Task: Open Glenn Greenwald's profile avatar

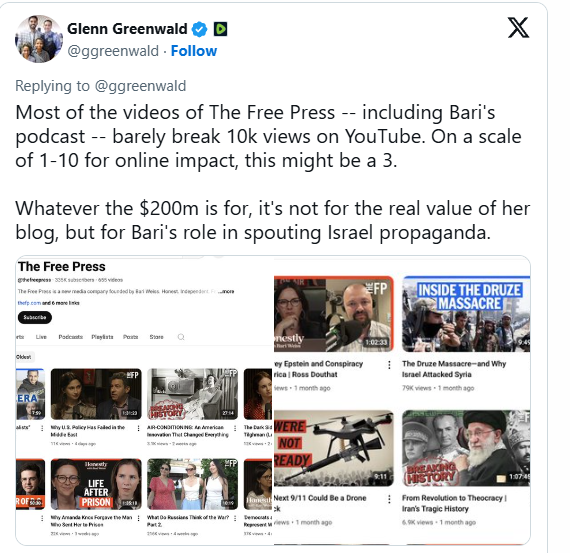Action: coord(39,39)
